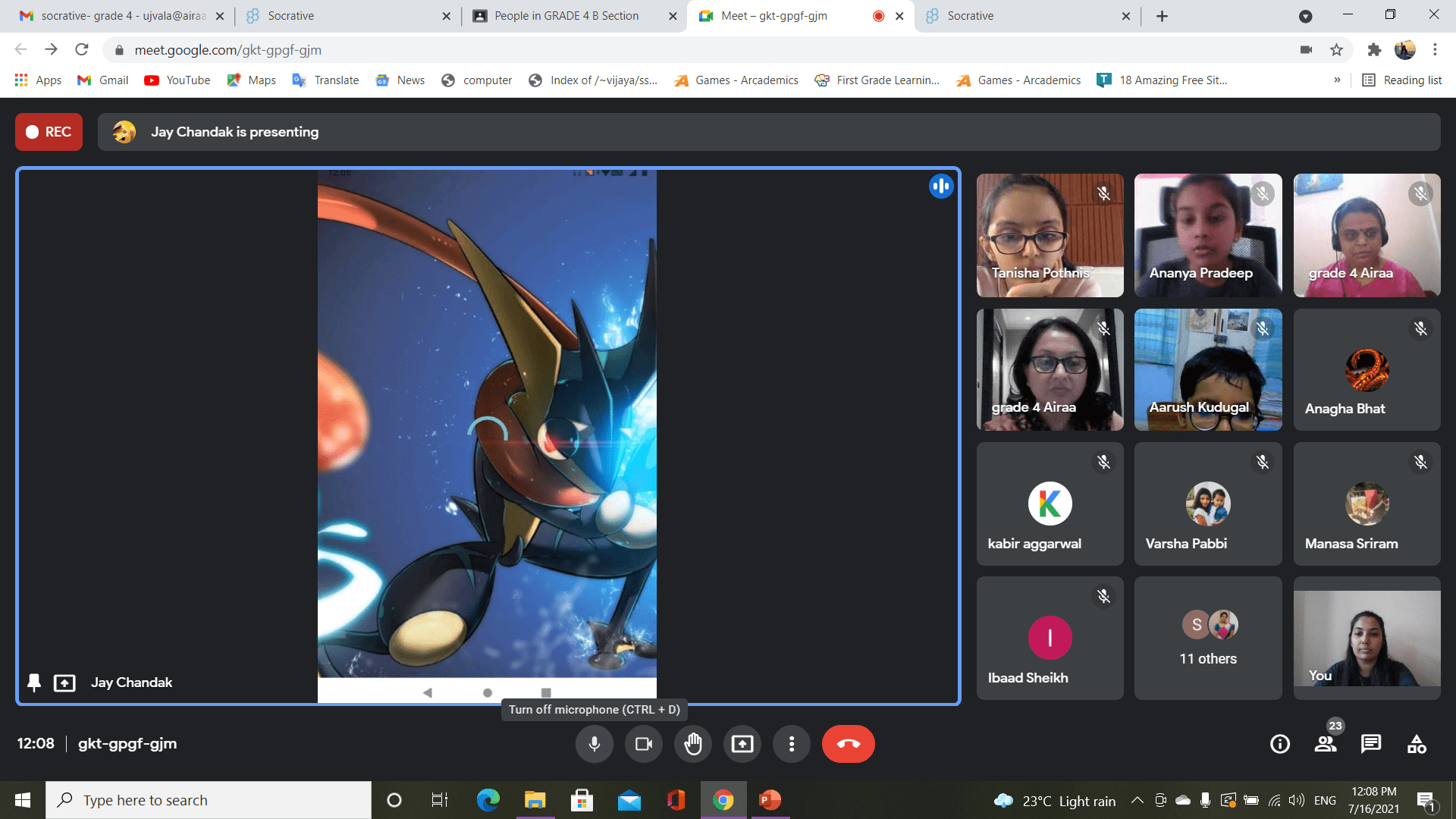Click the 11 others participants tile
The width and height of the screenshot is (1456, 819).
1207,638
